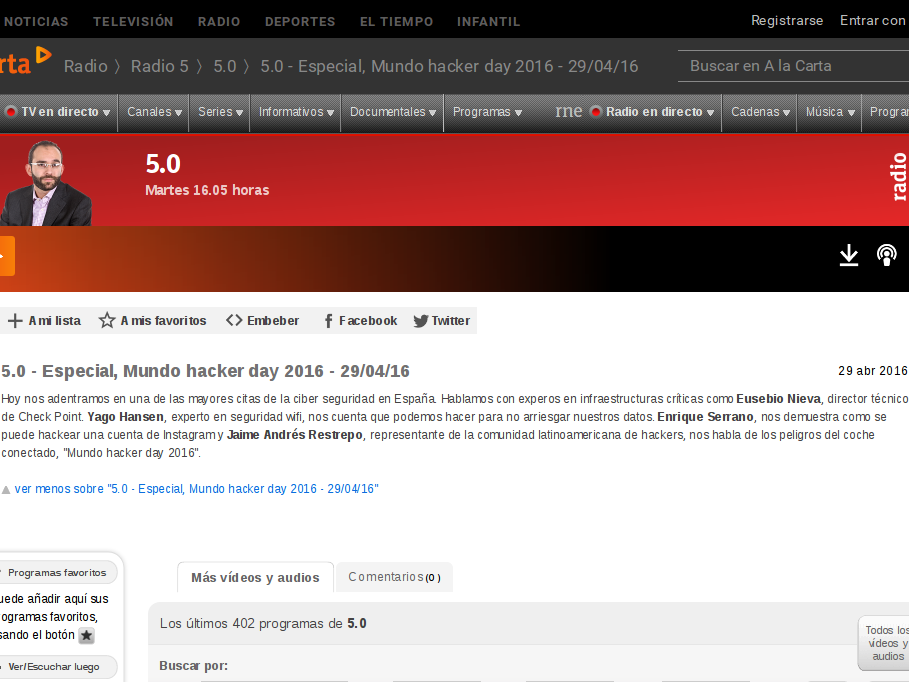The image size is (909, 682).
Task: Open the podcast subscription icon
Action: tap(886, 256)
